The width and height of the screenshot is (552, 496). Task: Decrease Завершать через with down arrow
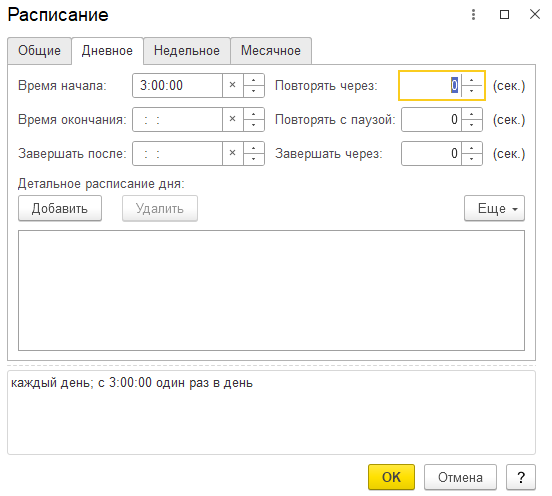pyautogui.click(x=472, y=159)
